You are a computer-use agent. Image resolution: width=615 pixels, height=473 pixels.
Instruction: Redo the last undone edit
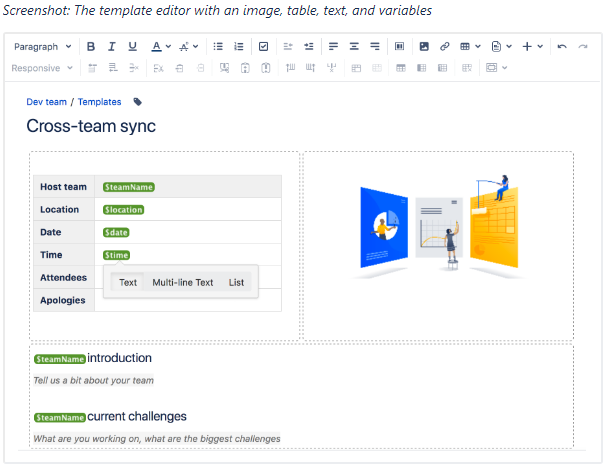pyautogui.click(x=583, y=47)
